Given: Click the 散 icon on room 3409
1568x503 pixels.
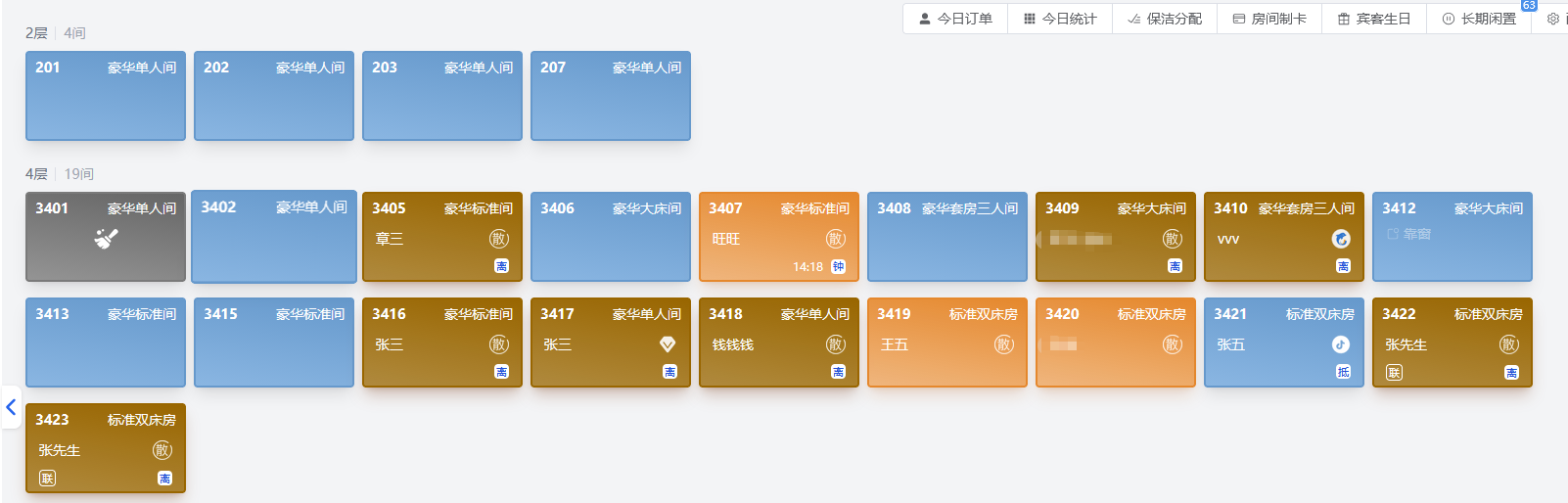Looking at the screenshot, I should [x=1173, y=239].
